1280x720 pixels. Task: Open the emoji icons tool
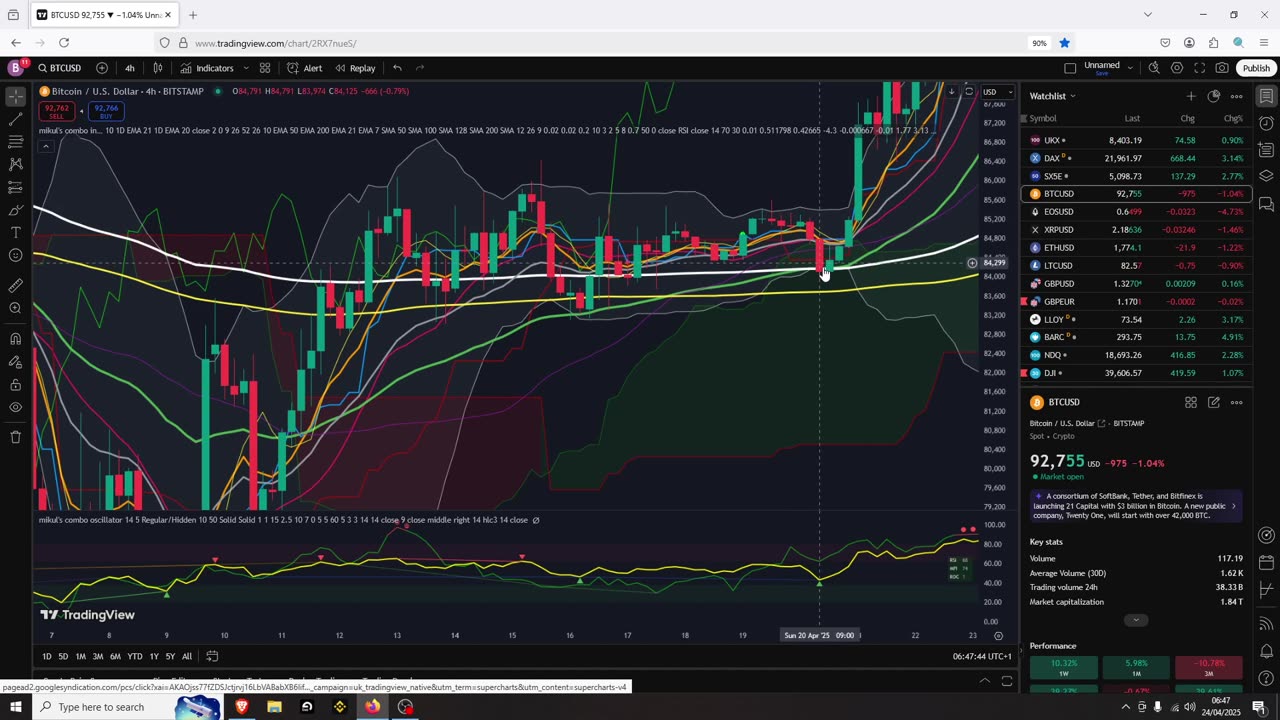[x=15, y=255]
